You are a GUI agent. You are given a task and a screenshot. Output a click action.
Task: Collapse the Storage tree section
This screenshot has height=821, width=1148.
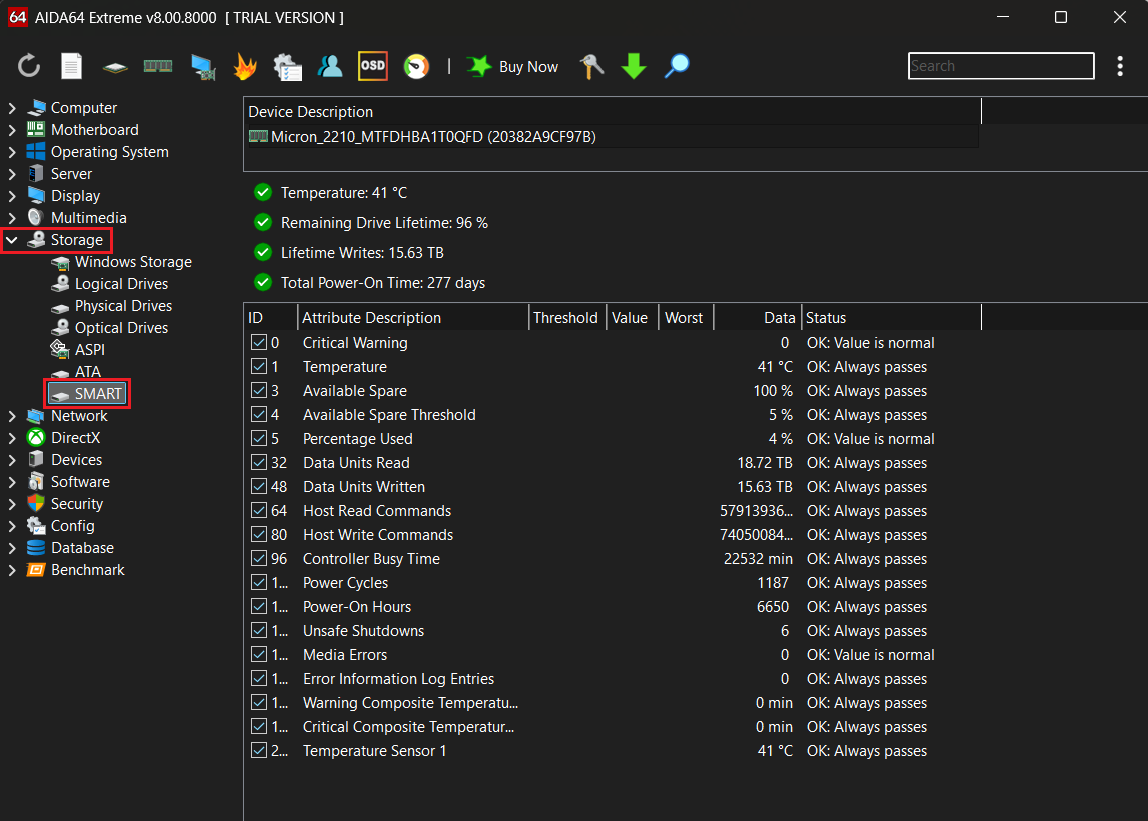[x=11, y=239]
